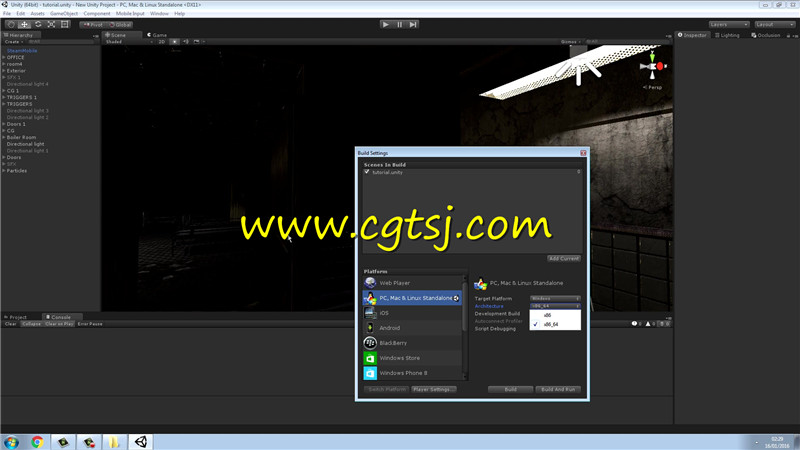Click the Pause button in toolbar
The image size is (800, 450).
(399, 24)
